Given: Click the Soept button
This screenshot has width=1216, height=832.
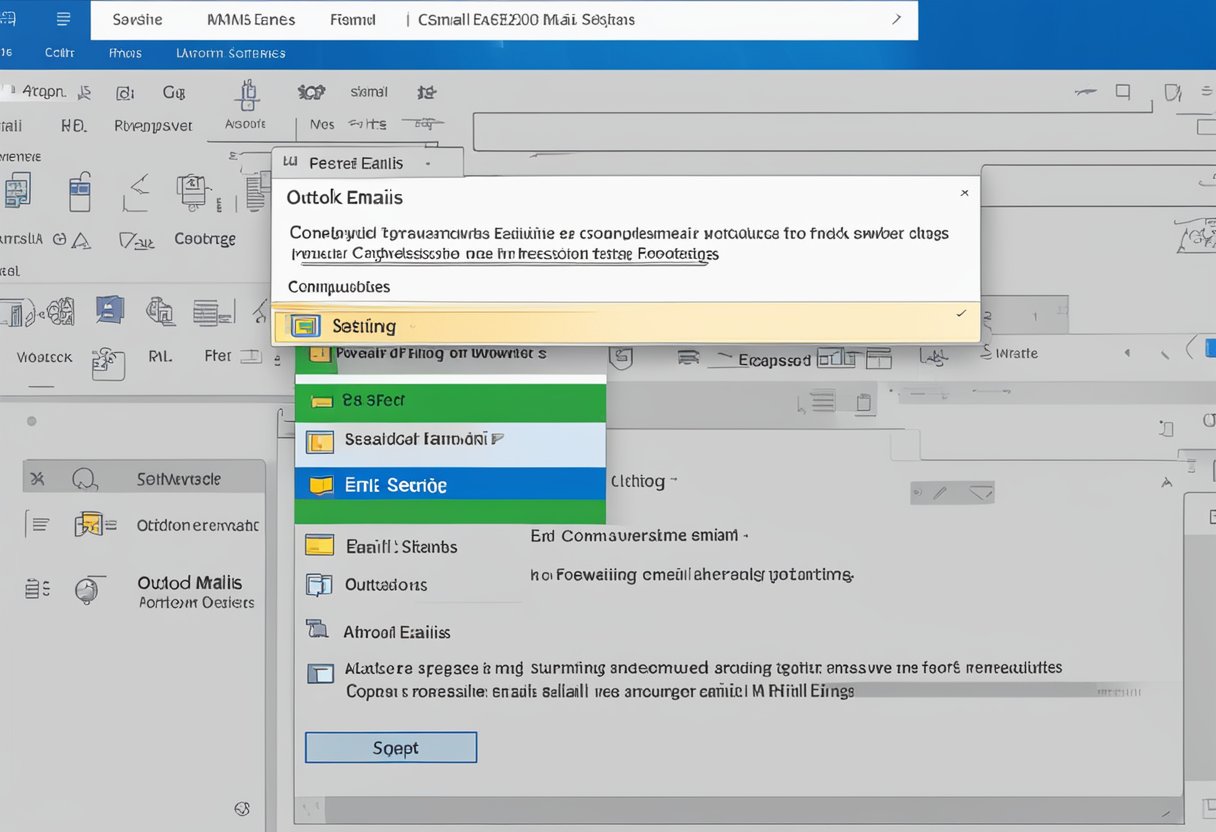Looking at the screenshot, I should tap(390, 748).
